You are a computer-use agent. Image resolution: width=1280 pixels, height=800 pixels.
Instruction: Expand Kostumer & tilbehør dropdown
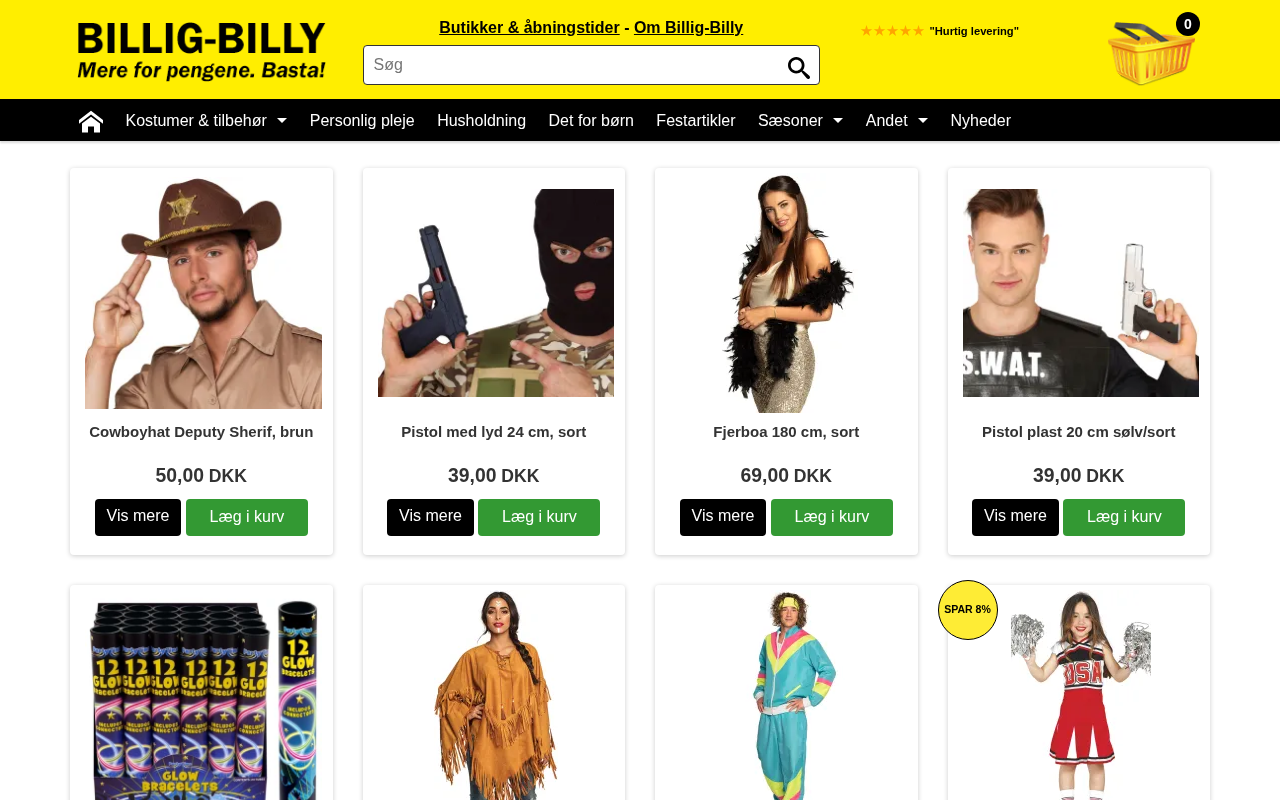(206, 121)
